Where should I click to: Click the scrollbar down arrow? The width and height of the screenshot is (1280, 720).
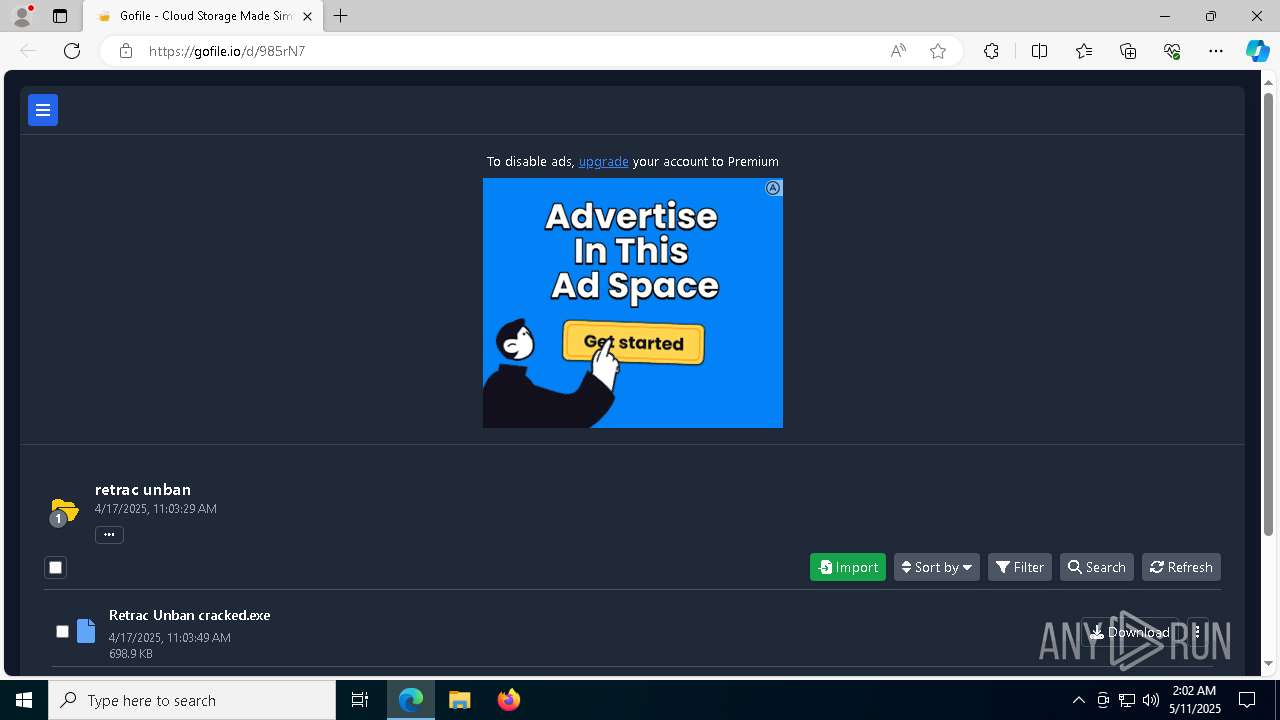click(x=1269, y=663)
